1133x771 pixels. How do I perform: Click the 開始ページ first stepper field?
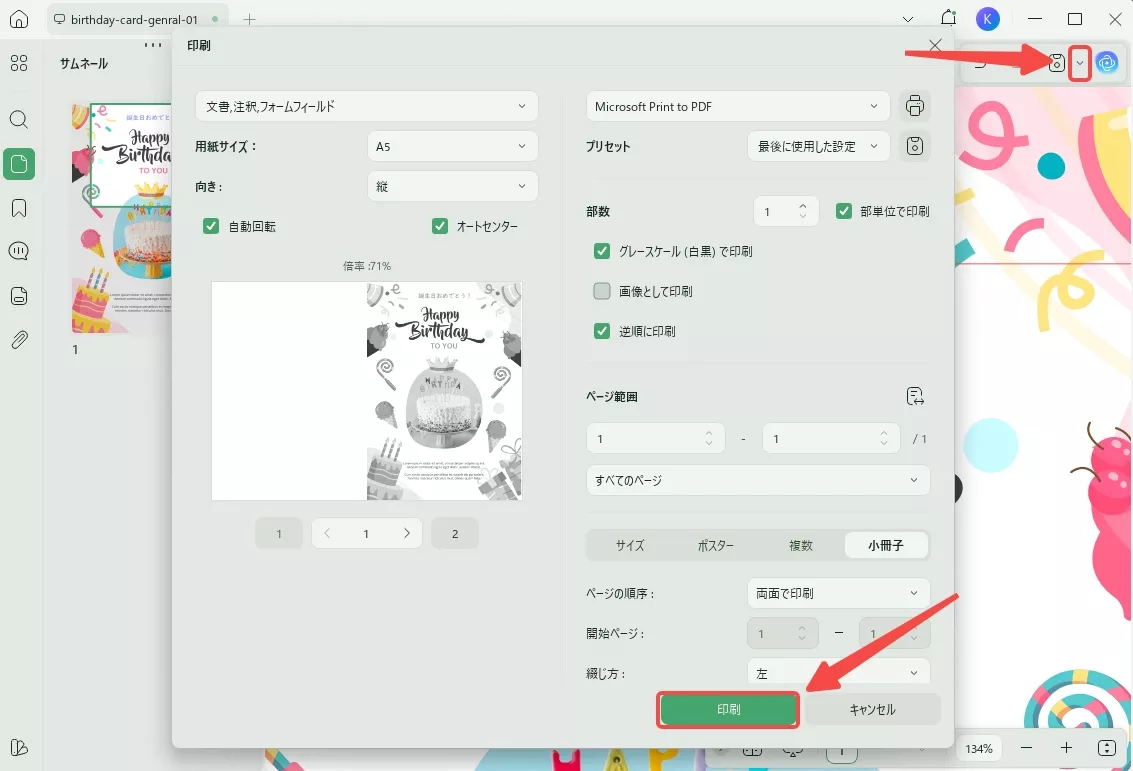tap(783, 633)
